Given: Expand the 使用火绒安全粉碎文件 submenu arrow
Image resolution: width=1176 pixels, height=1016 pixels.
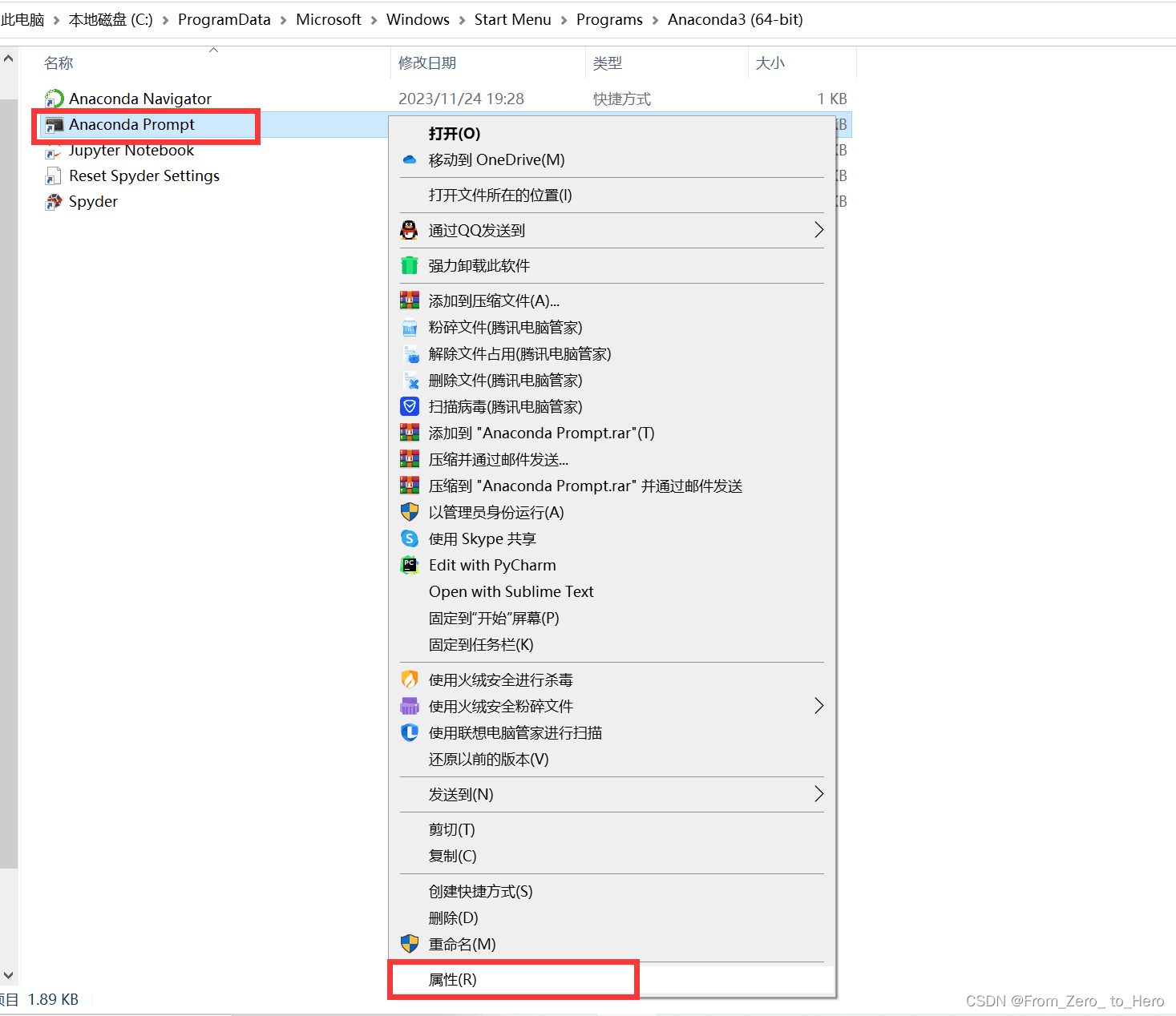Looking at the screenshot, I should coord(818,706).
